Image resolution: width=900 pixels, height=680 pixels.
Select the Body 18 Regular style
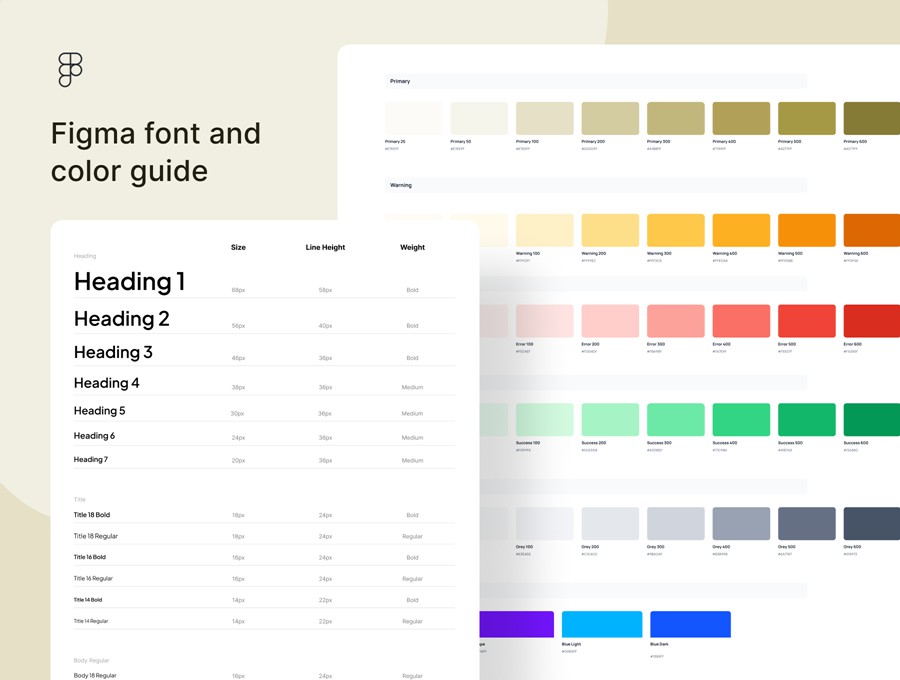click(98, 676)
